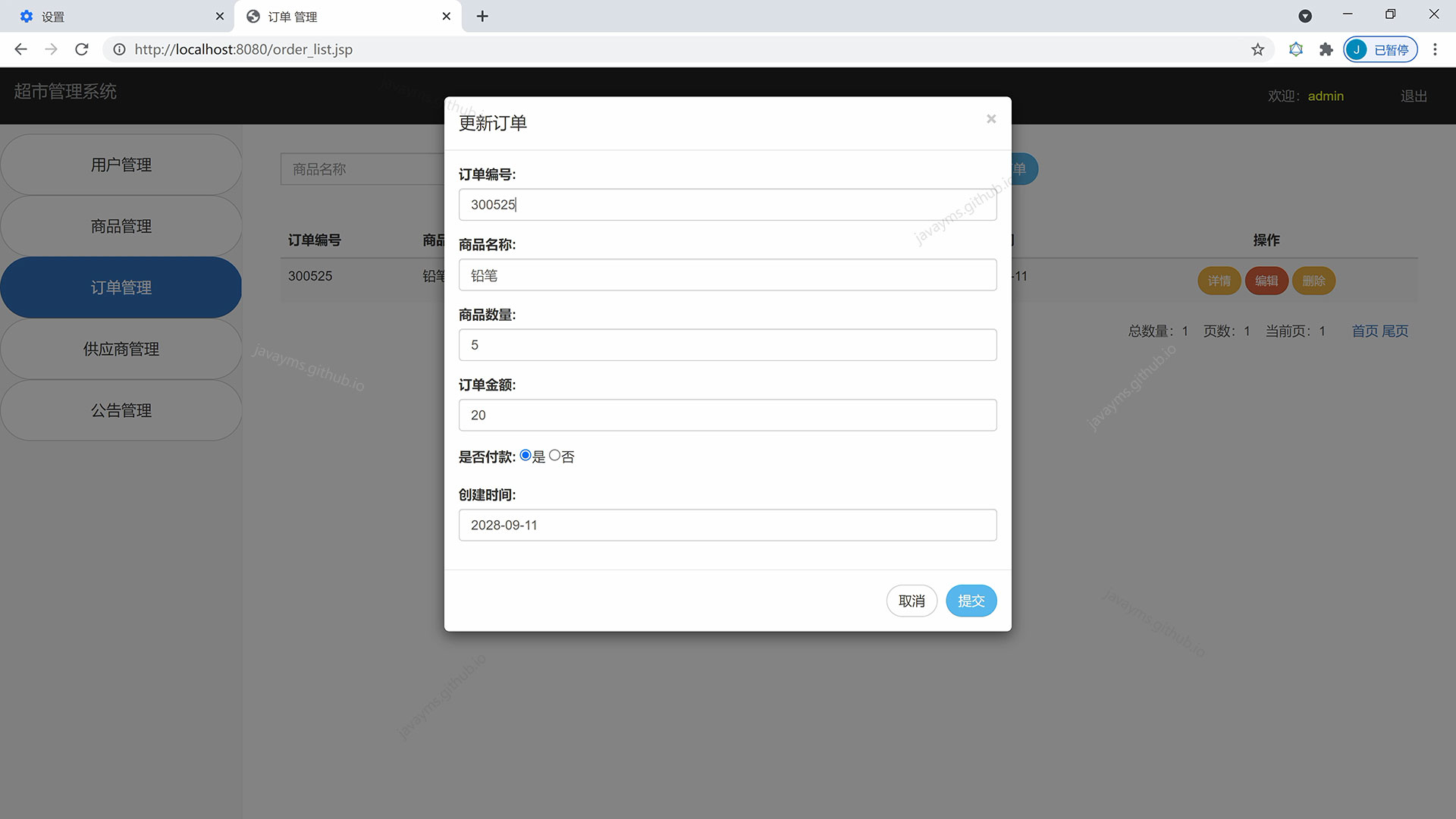Open tab search dropdown arrow
Screen dimensions: 1456x819
point(1305,16)
